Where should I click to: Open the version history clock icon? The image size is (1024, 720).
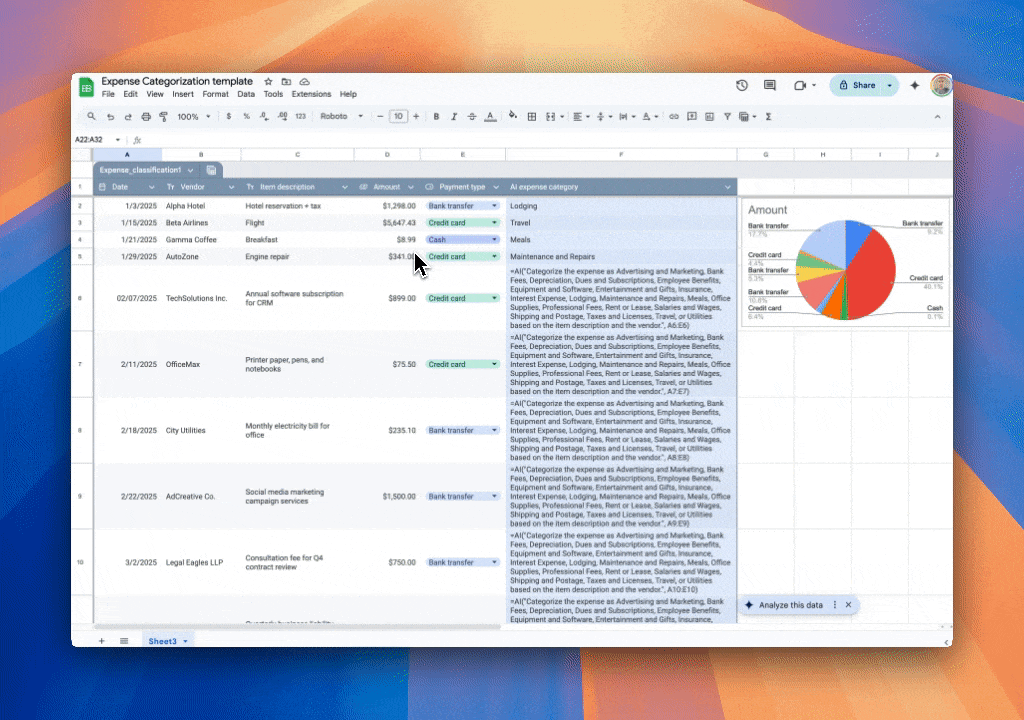point(742,86)
